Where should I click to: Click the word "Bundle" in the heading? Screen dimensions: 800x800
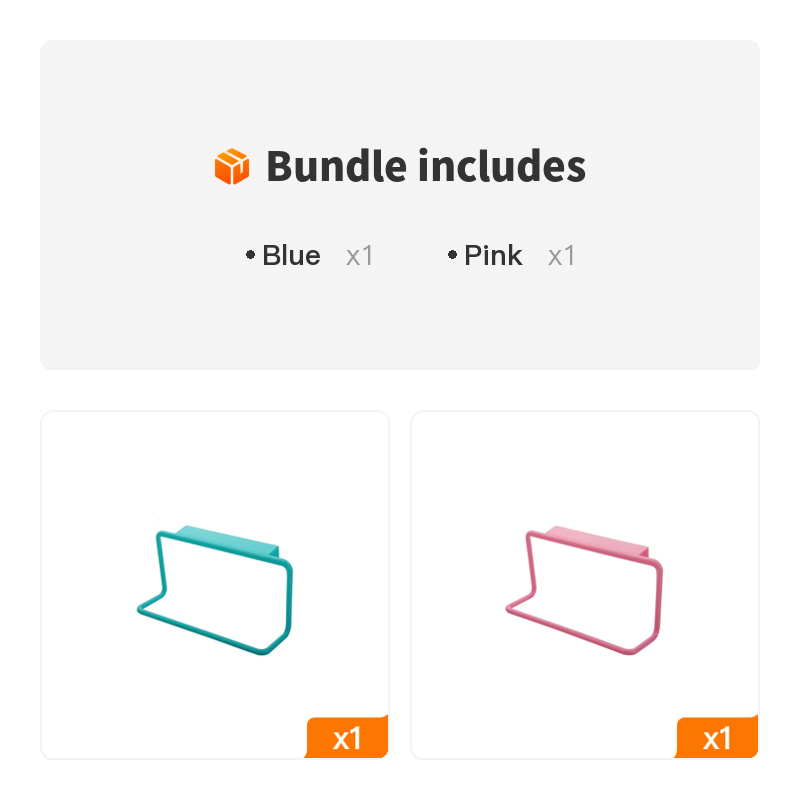click(x=335, y=166)
